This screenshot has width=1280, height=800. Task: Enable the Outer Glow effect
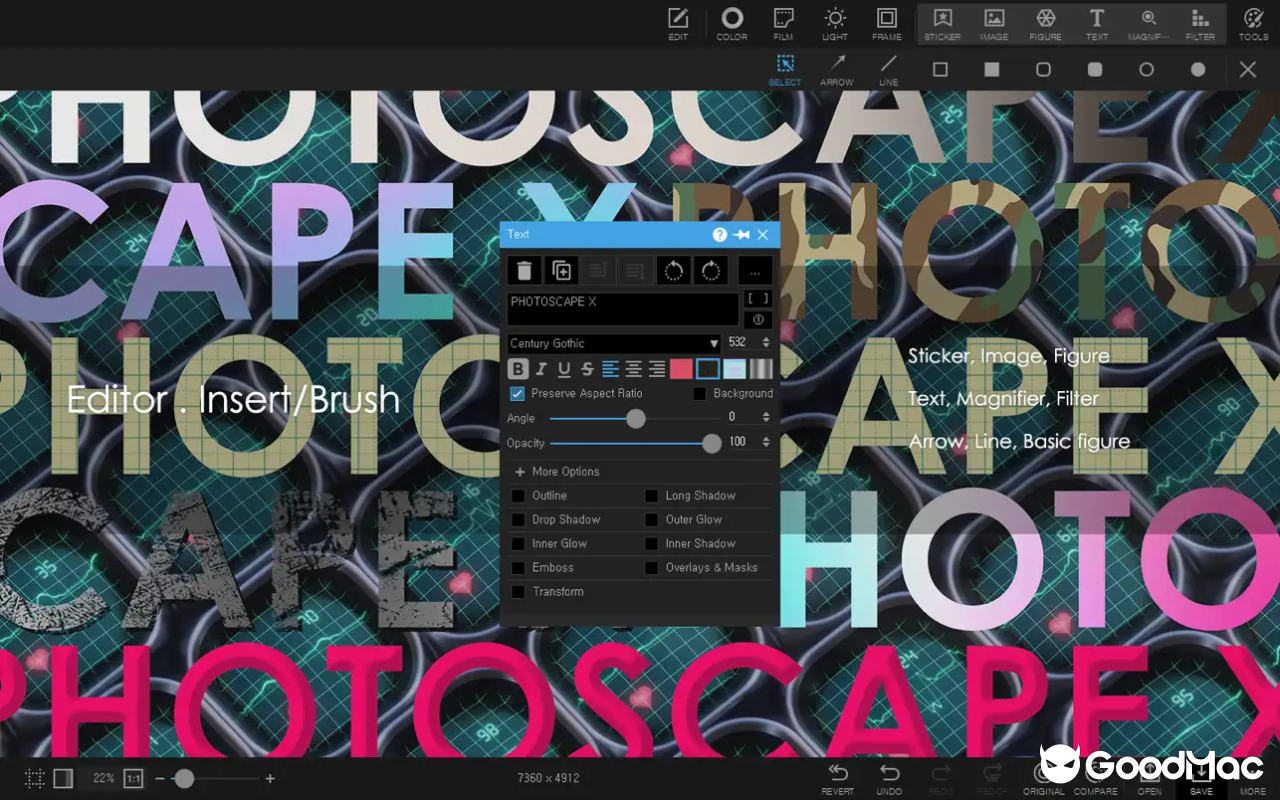tap(652, 520)
